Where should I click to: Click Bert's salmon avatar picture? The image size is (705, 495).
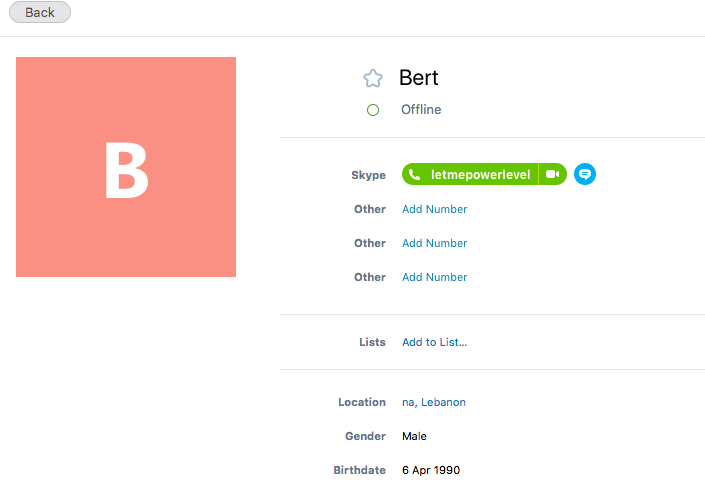tap(126, 167)
